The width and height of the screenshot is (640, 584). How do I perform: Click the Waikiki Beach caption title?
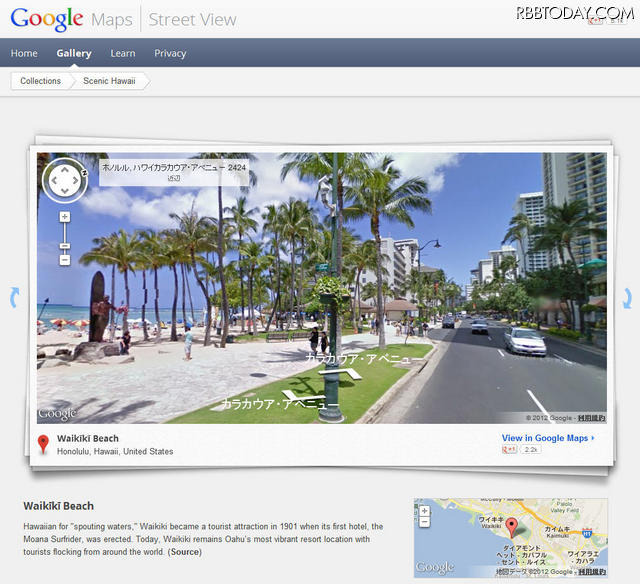tap(88, 438)
